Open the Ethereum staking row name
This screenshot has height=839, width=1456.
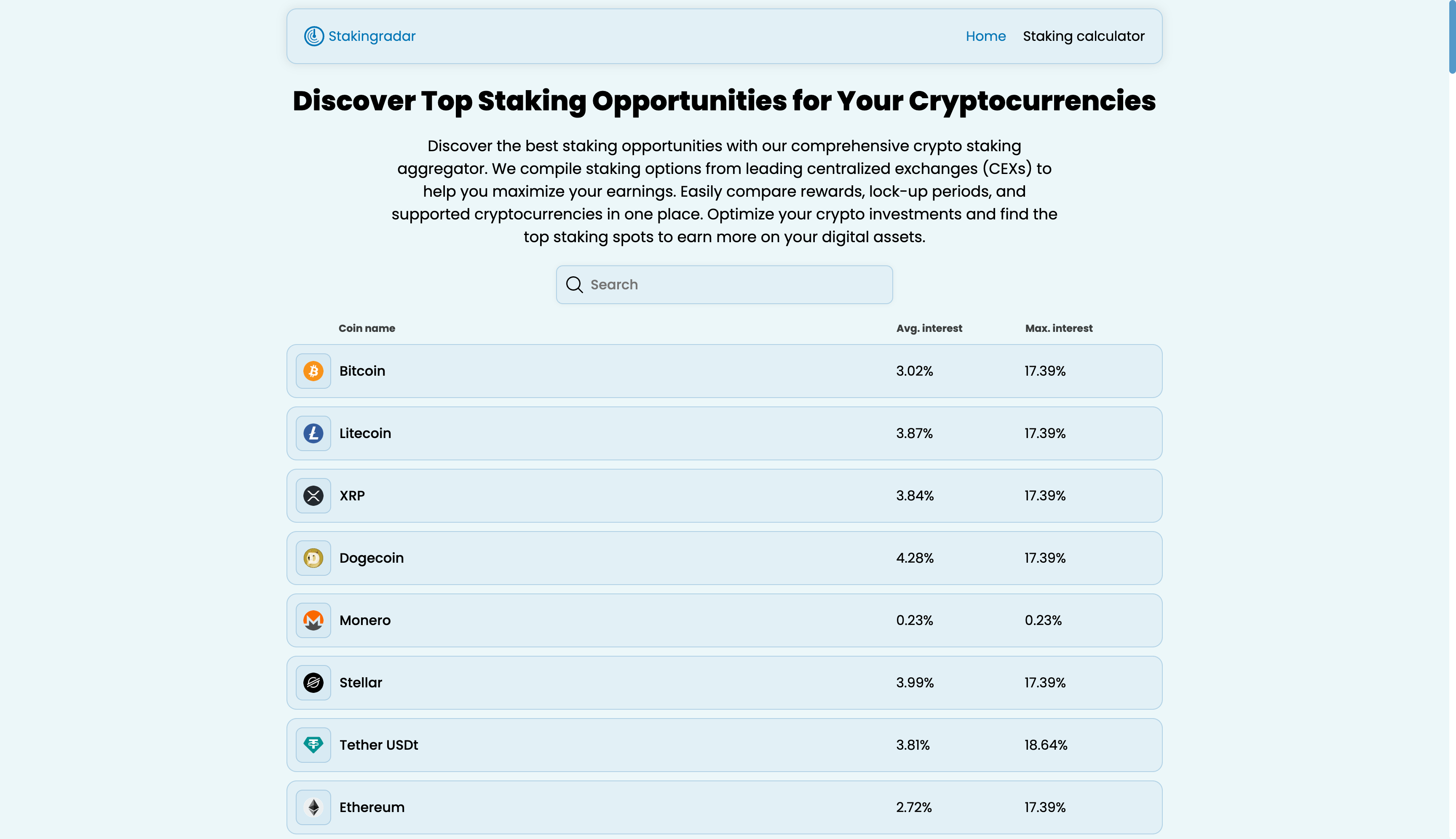(x=372, y=807)
